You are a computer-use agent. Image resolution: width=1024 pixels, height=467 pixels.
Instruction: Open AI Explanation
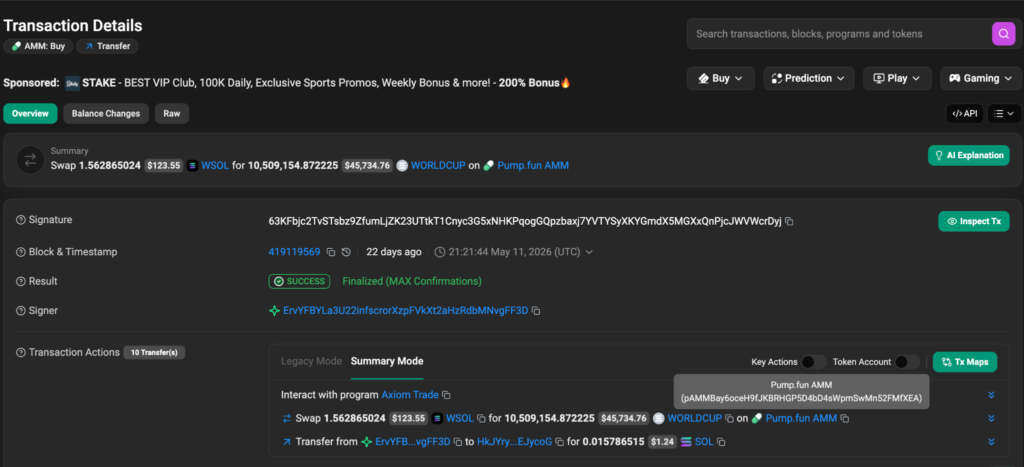968,155
